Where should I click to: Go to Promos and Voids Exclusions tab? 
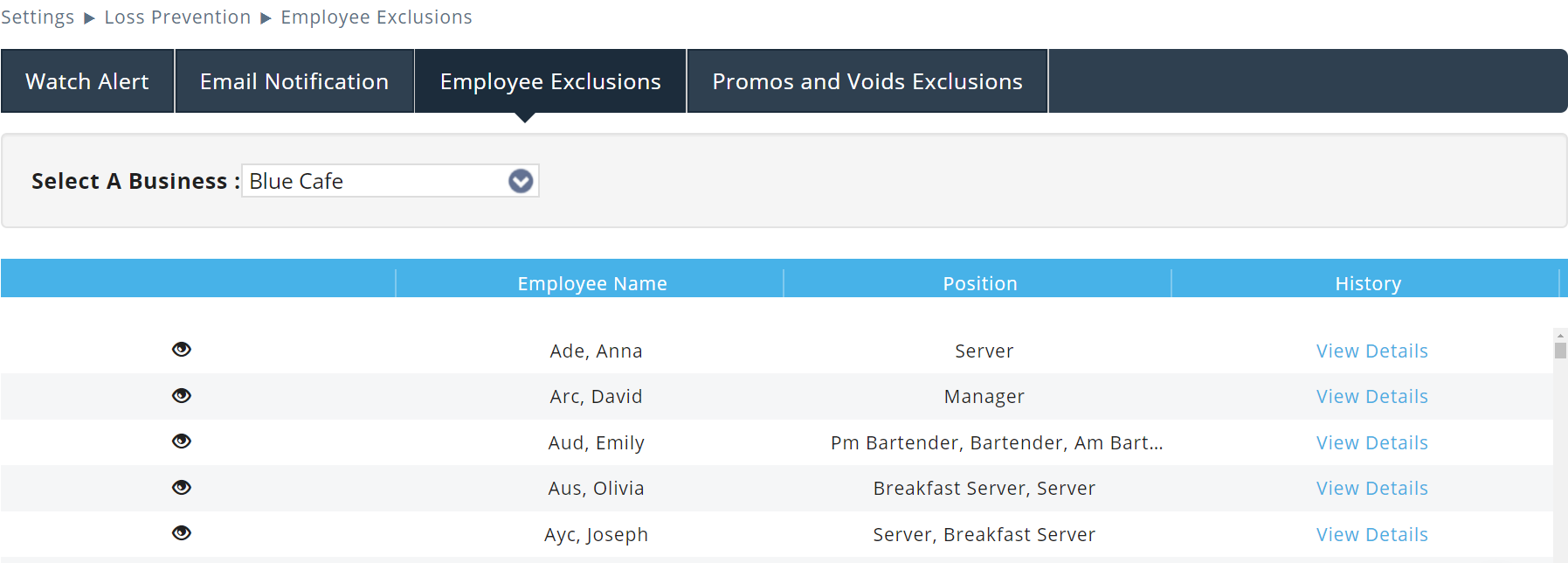867,81
